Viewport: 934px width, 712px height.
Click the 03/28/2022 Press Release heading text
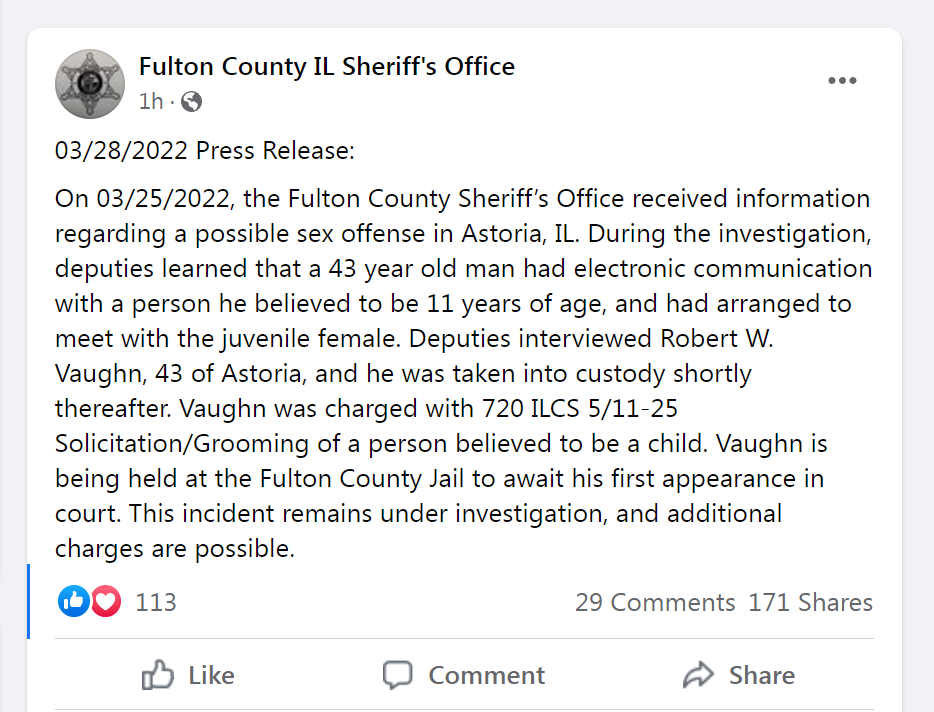[x=204, y=150]
